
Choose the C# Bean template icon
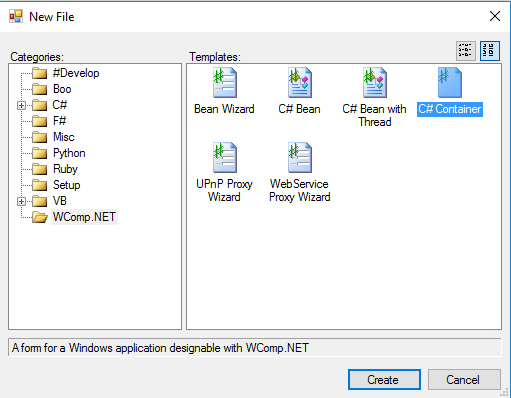300,82
